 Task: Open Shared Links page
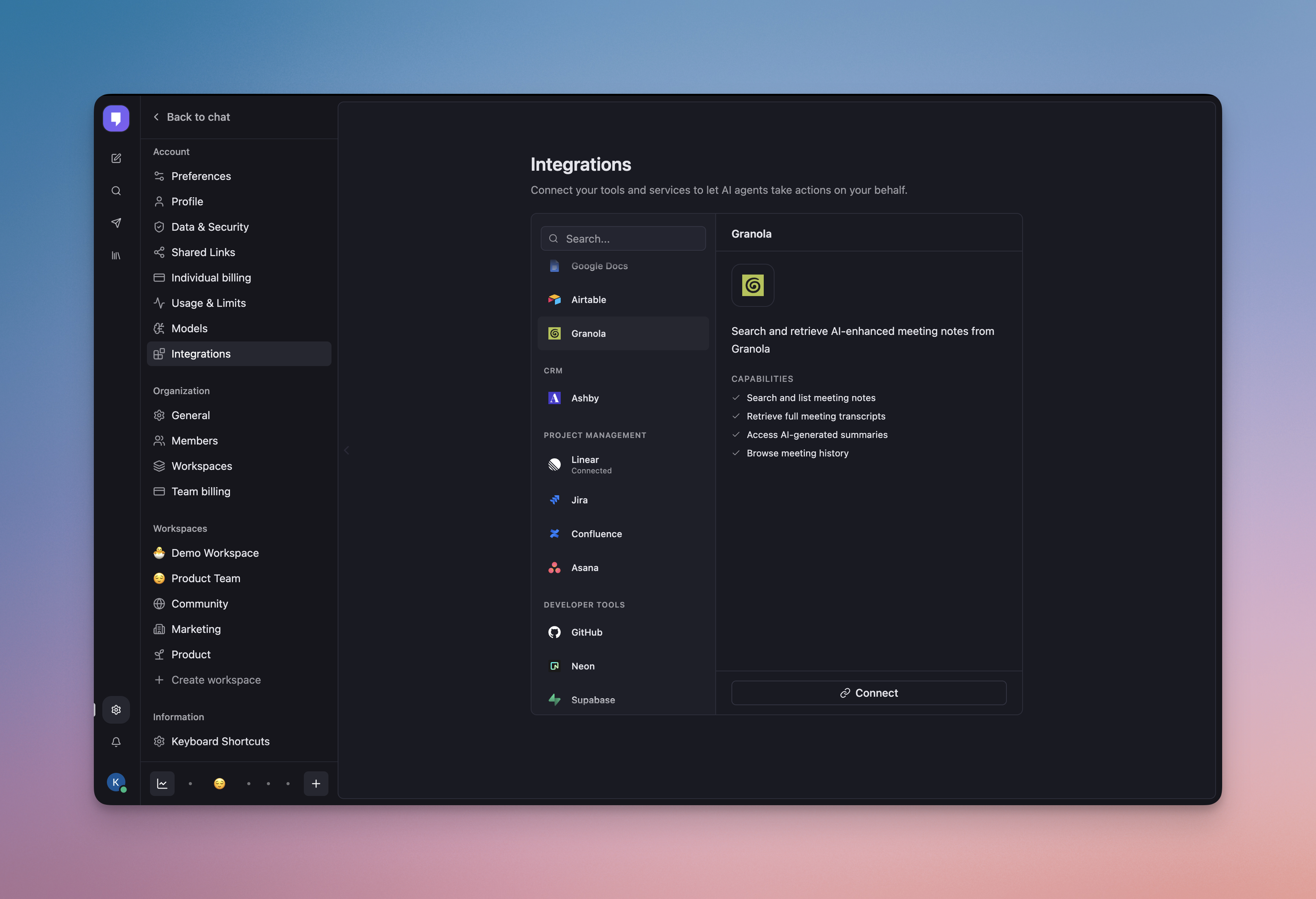coord(239,253)
